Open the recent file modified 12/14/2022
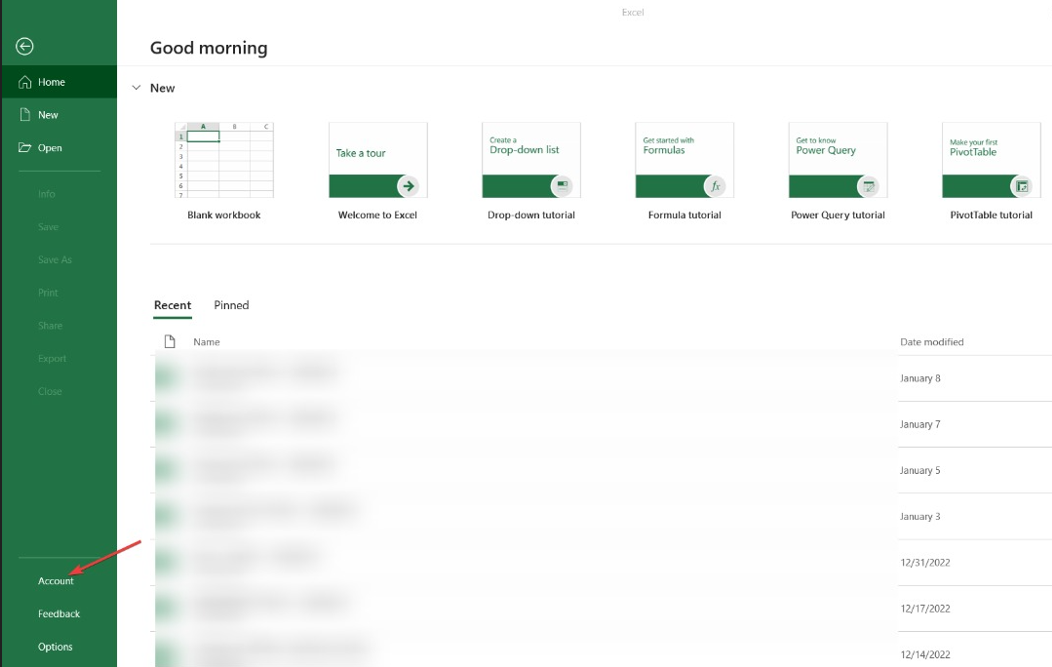Screen dimensions: 1052x667 [x=601, y=650]
